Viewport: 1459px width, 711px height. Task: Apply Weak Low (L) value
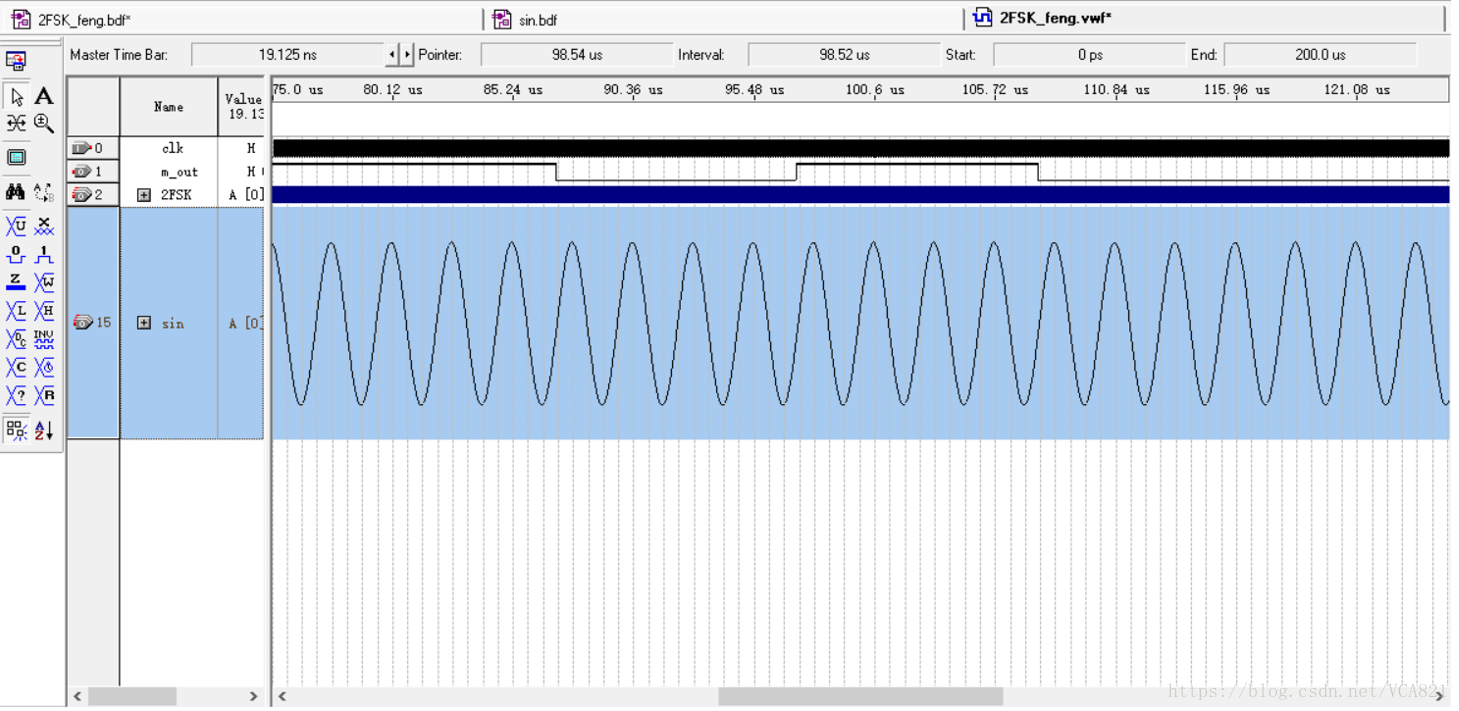coord(16,311)
